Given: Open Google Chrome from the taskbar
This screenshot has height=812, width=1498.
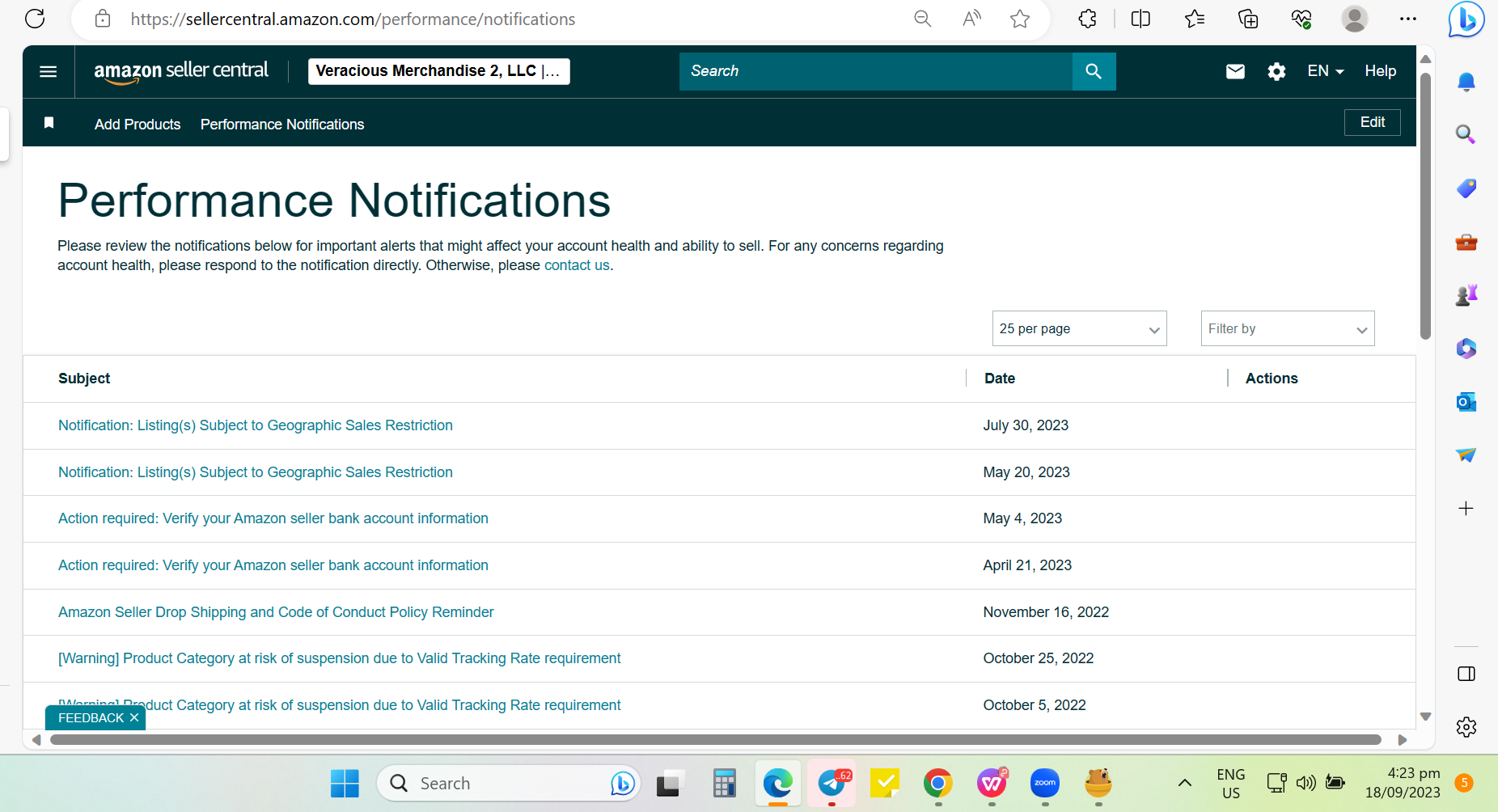Looking at the screenshot, I should (937, 783).
